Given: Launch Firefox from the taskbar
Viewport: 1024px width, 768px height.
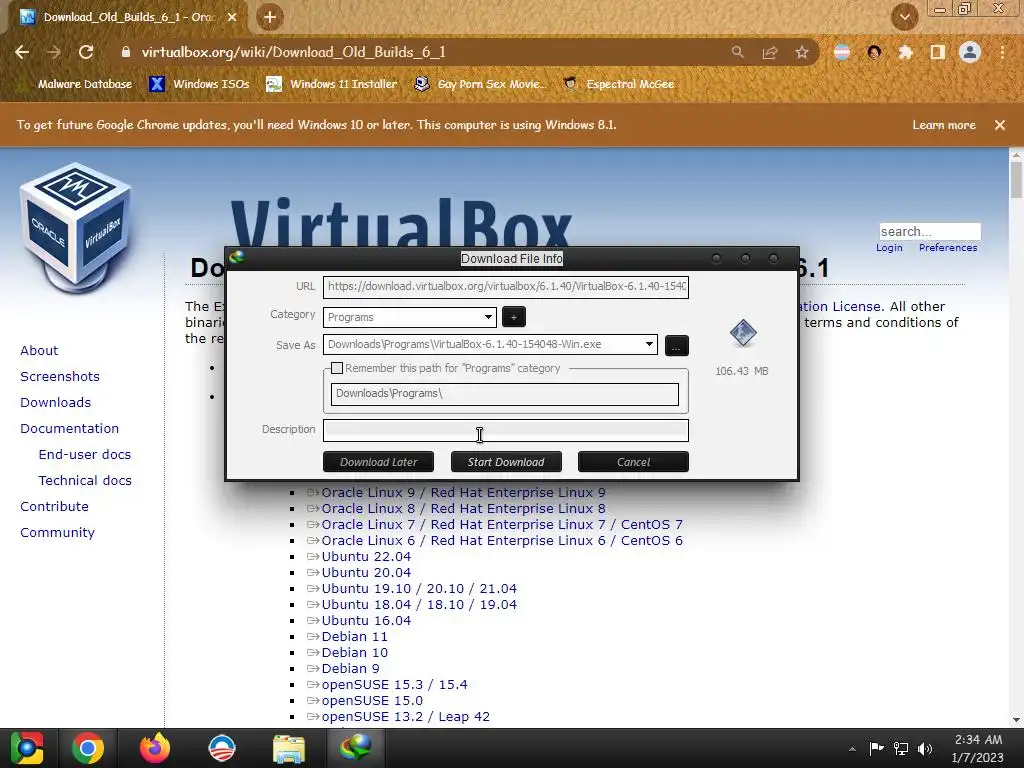Looking at the screenshot, I should (155, 748).
